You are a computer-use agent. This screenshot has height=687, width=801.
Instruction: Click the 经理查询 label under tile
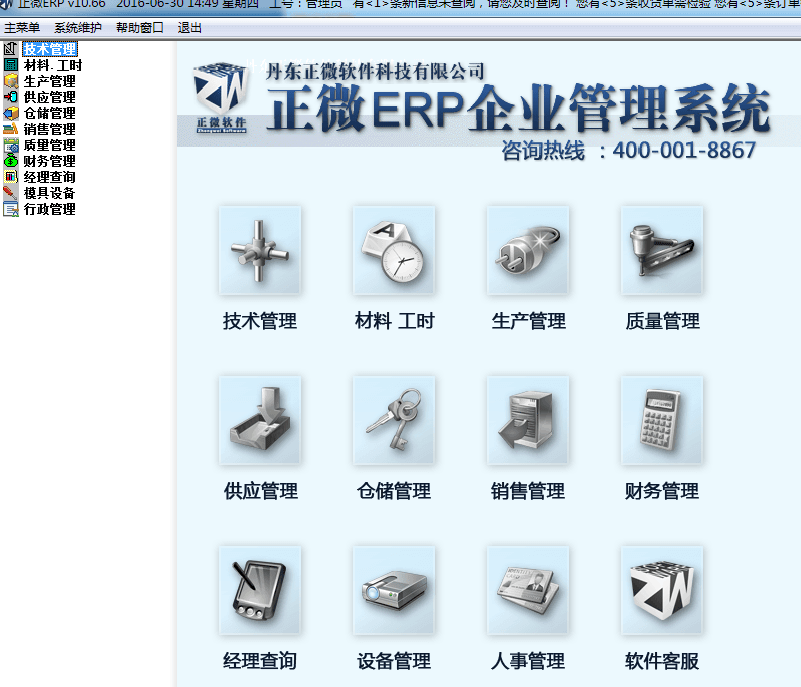[260, 661]
